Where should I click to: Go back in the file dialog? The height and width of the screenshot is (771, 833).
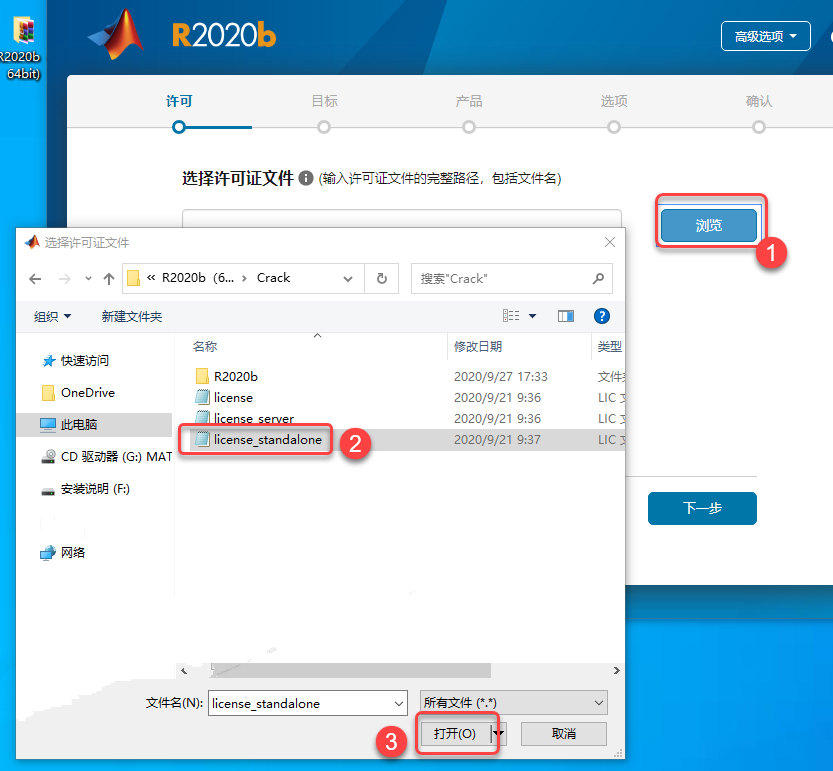(35, 278)
